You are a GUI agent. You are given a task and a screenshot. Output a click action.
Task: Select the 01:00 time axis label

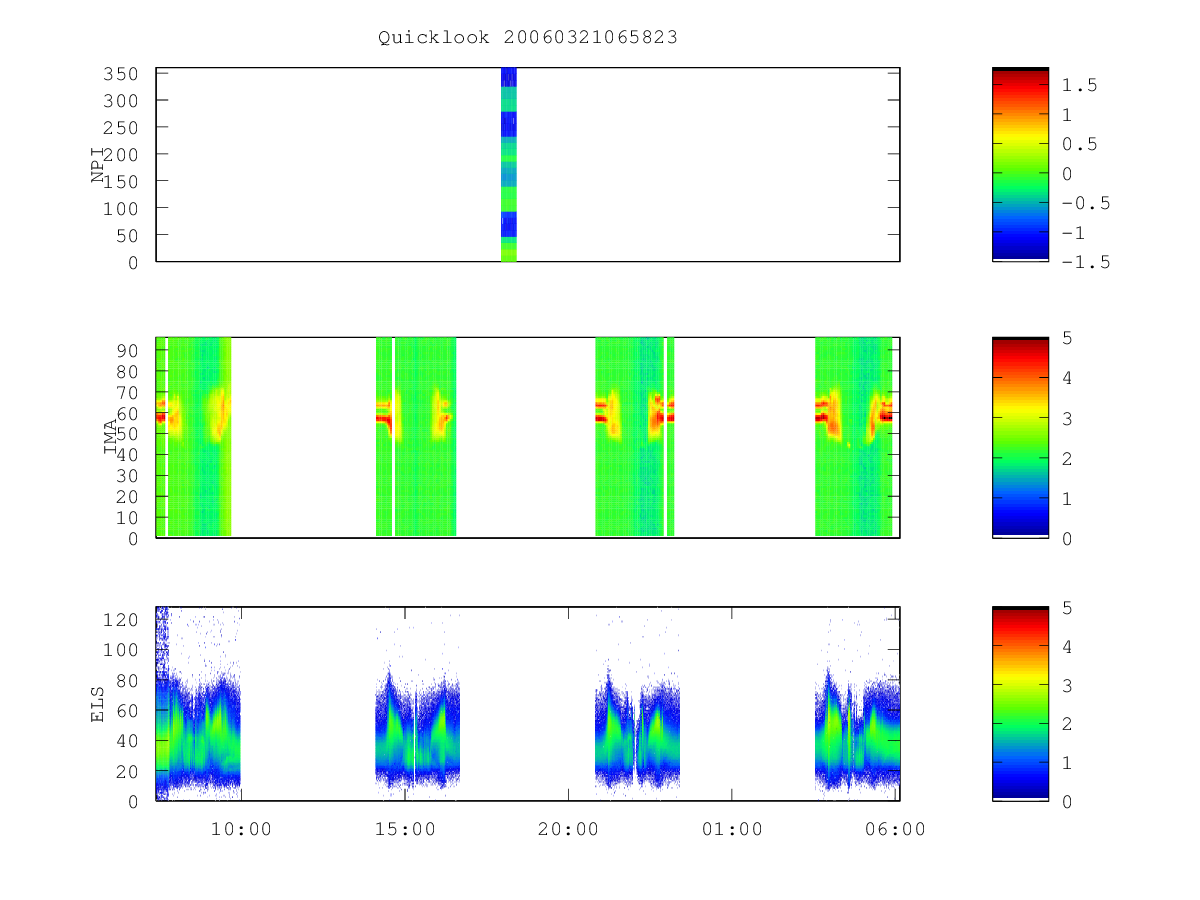731,829
